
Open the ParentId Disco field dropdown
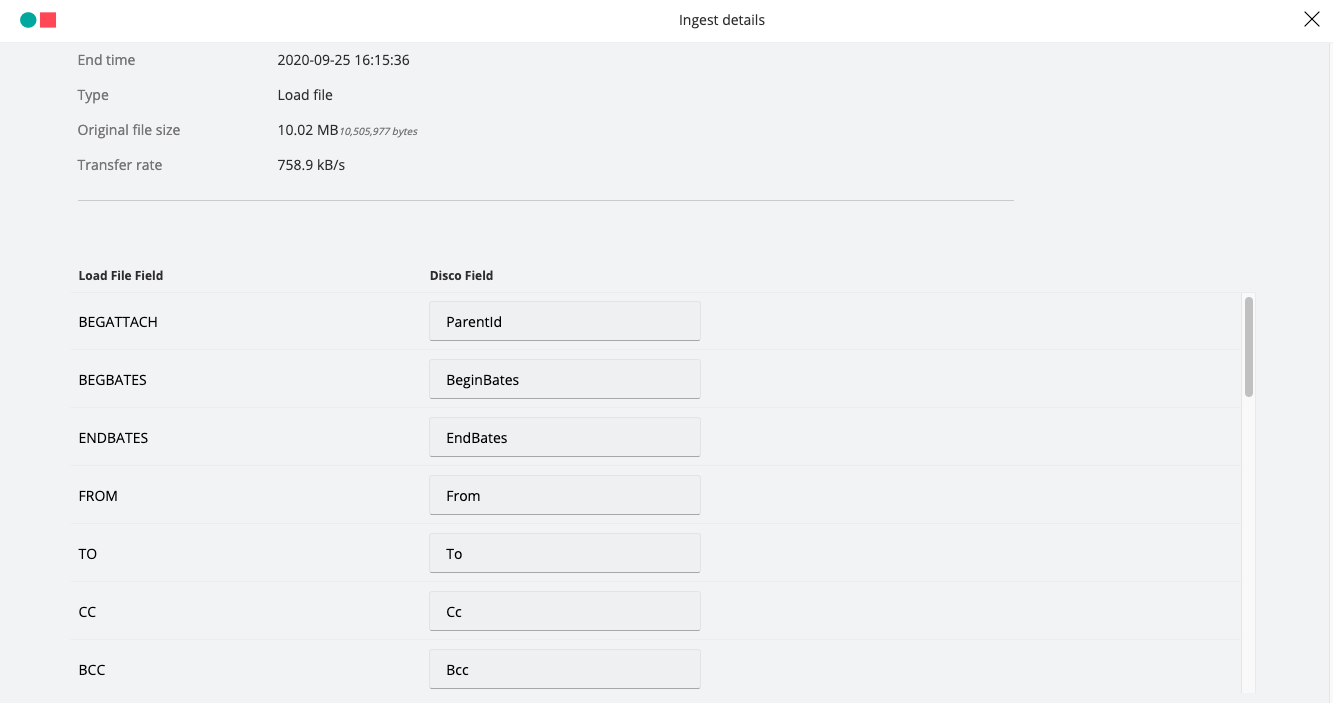565,321
